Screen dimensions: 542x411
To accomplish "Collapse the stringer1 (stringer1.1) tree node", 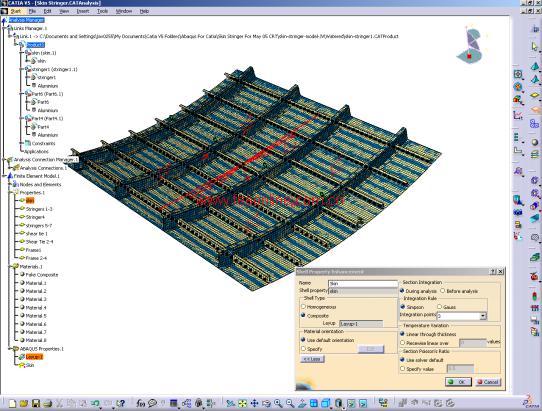I will pos(21,69).
